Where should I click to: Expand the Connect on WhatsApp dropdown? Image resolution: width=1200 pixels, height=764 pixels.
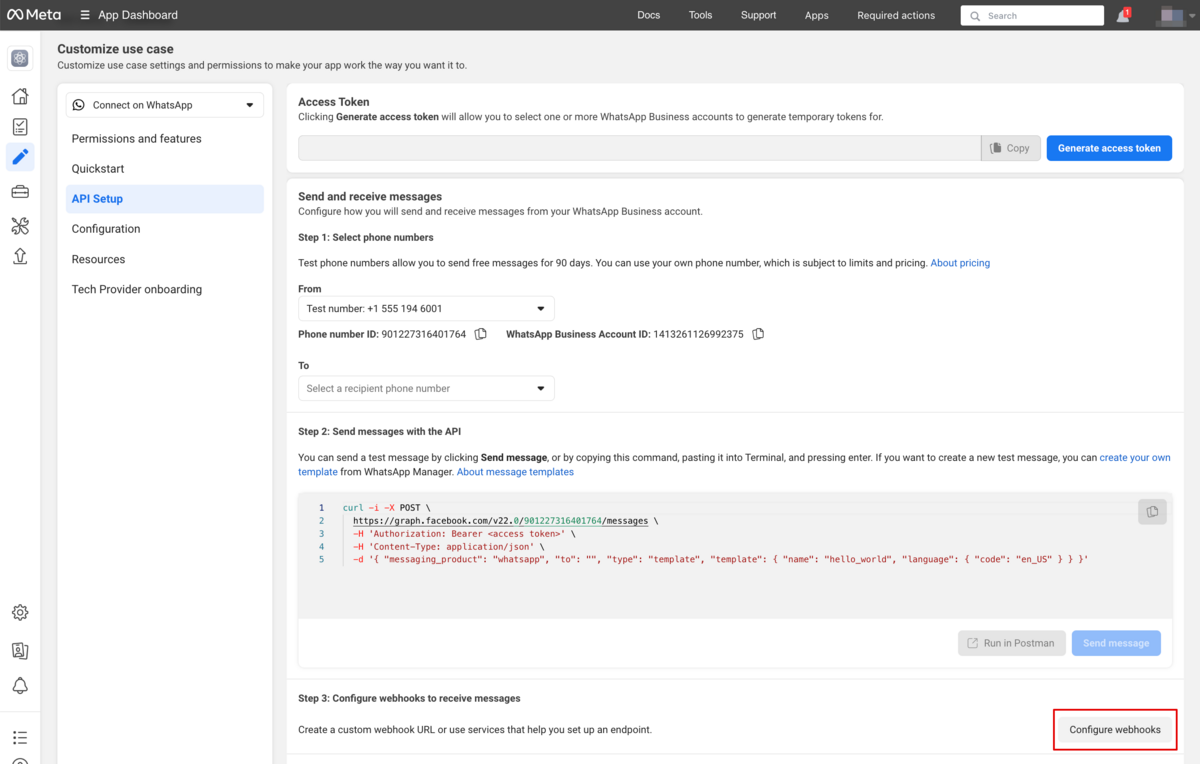coord(165,105)
